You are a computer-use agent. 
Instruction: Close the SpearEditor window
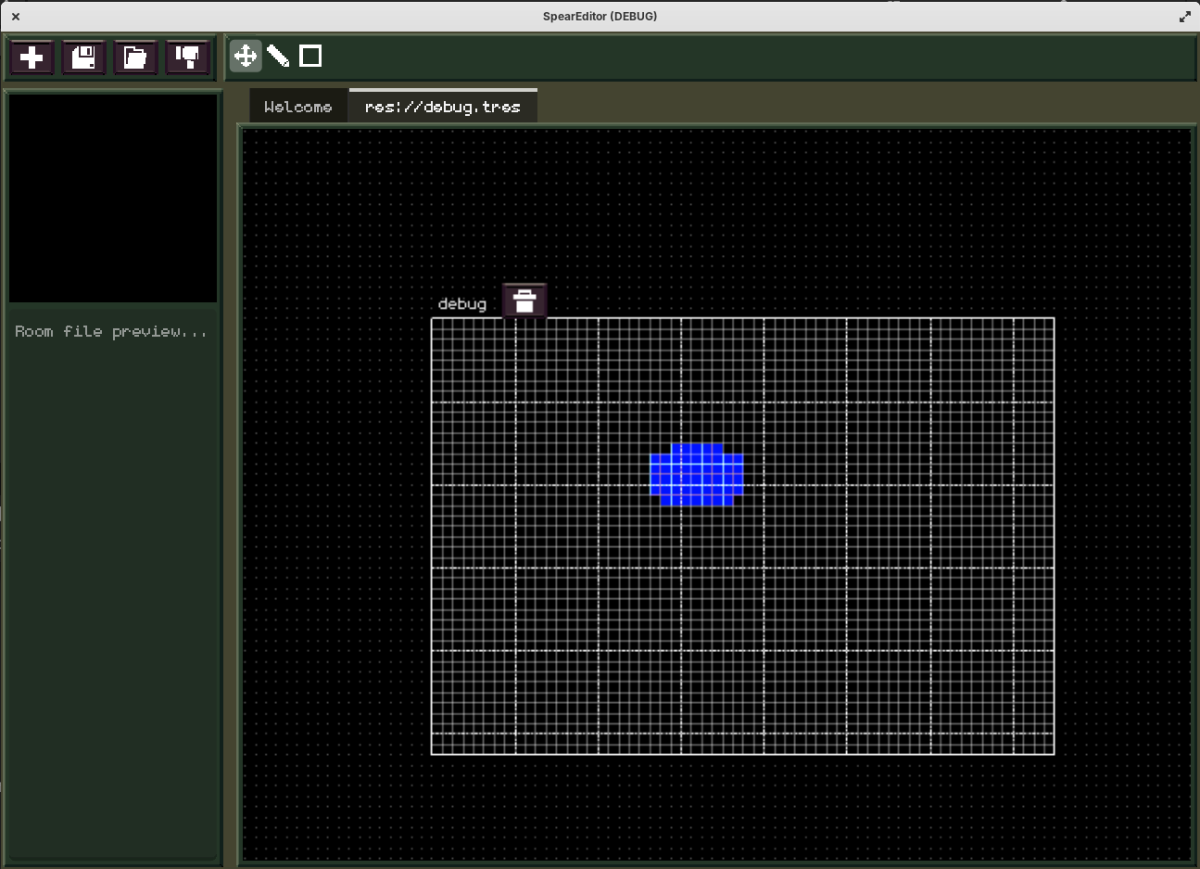15,16
